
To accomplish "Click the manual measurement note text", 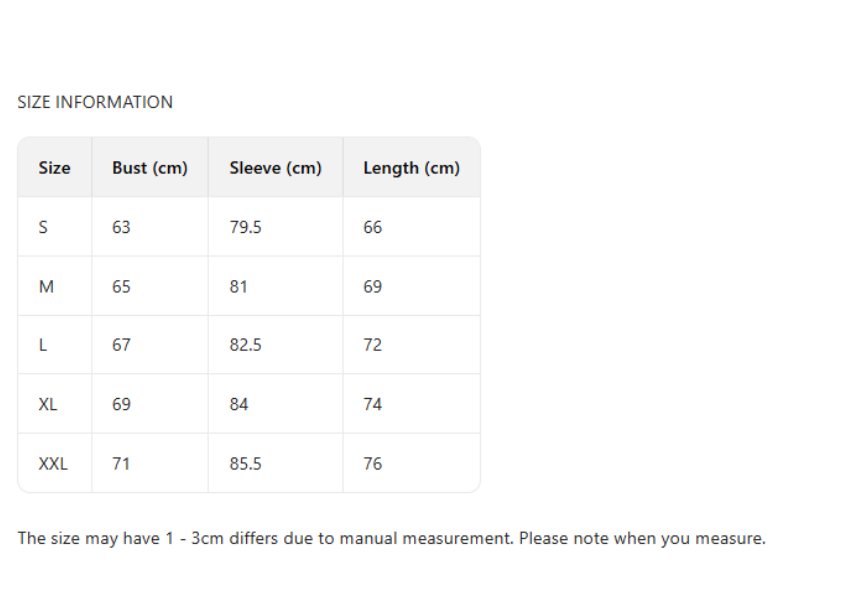I will tap(391, 538).
